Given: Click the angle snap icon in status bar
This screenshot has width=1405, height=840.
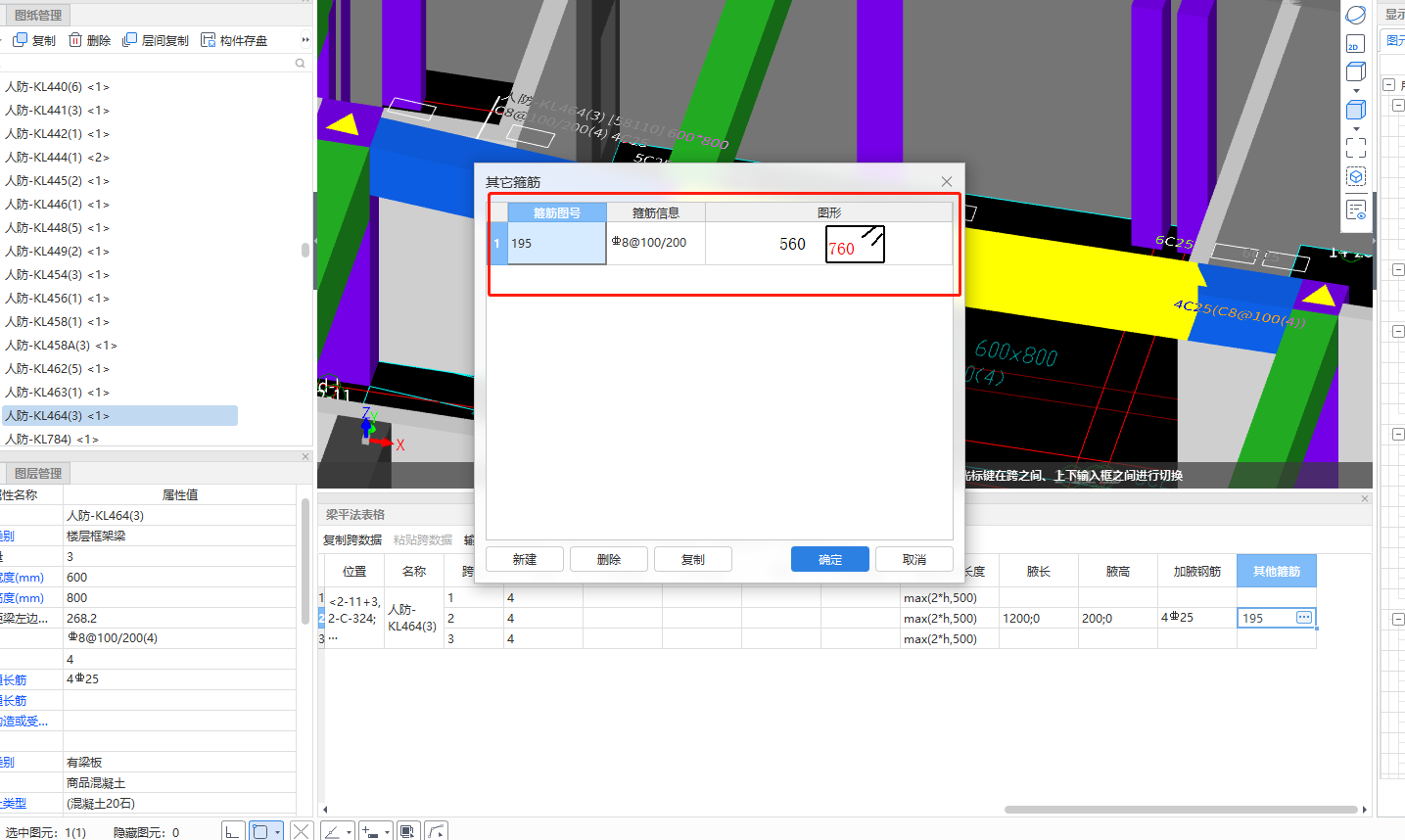Looking at the screenshot, I should tap(332, 831).
